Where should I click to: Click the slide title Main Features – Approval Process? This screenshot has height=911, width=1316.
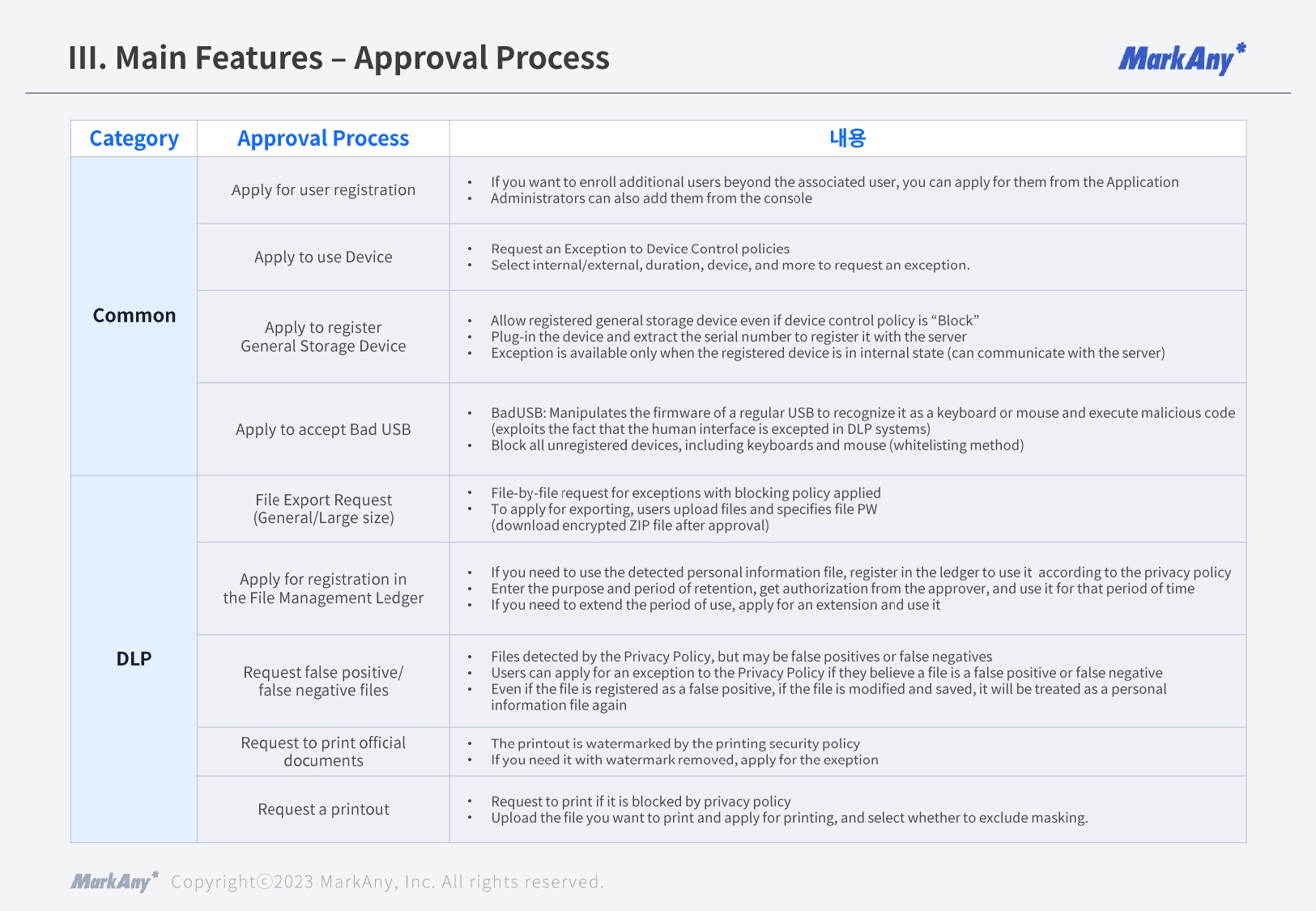pyautogui.click(x=339, y=58)
